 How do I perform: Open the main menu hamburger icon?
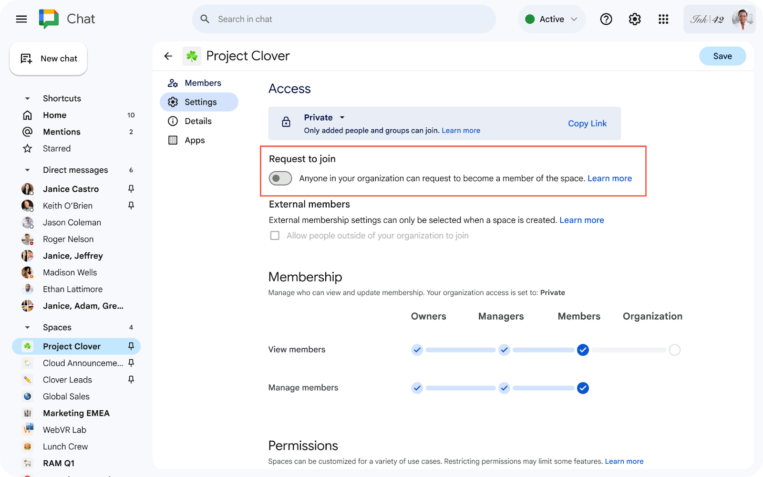coord(21,19)
